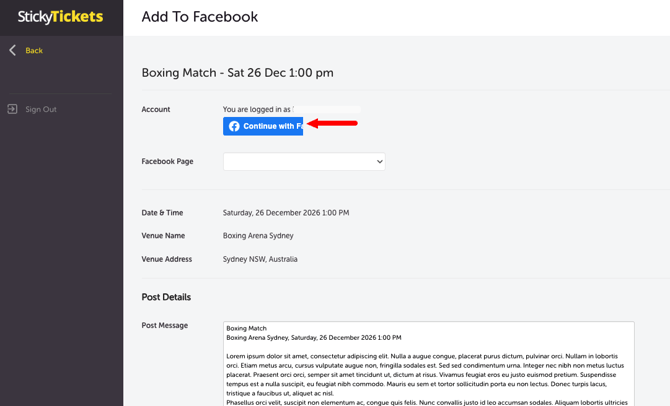Click the Facebook Page dropdown chevron arrow

coord(379,161)
